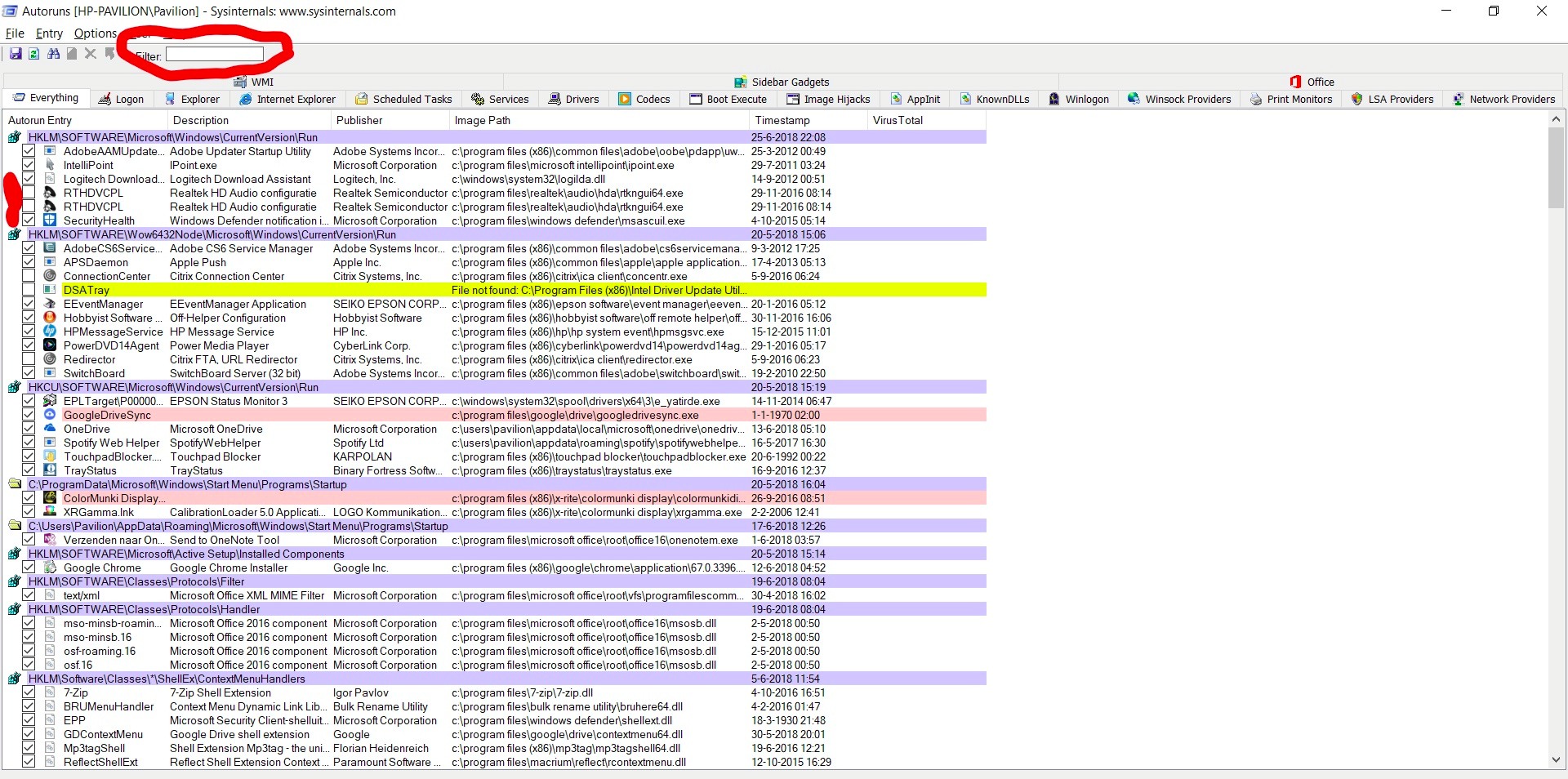The height and width of the screenshot is (779, 1568).
Task: Click the ColorMunki Display entry icon
Action: tap(50, 498)
